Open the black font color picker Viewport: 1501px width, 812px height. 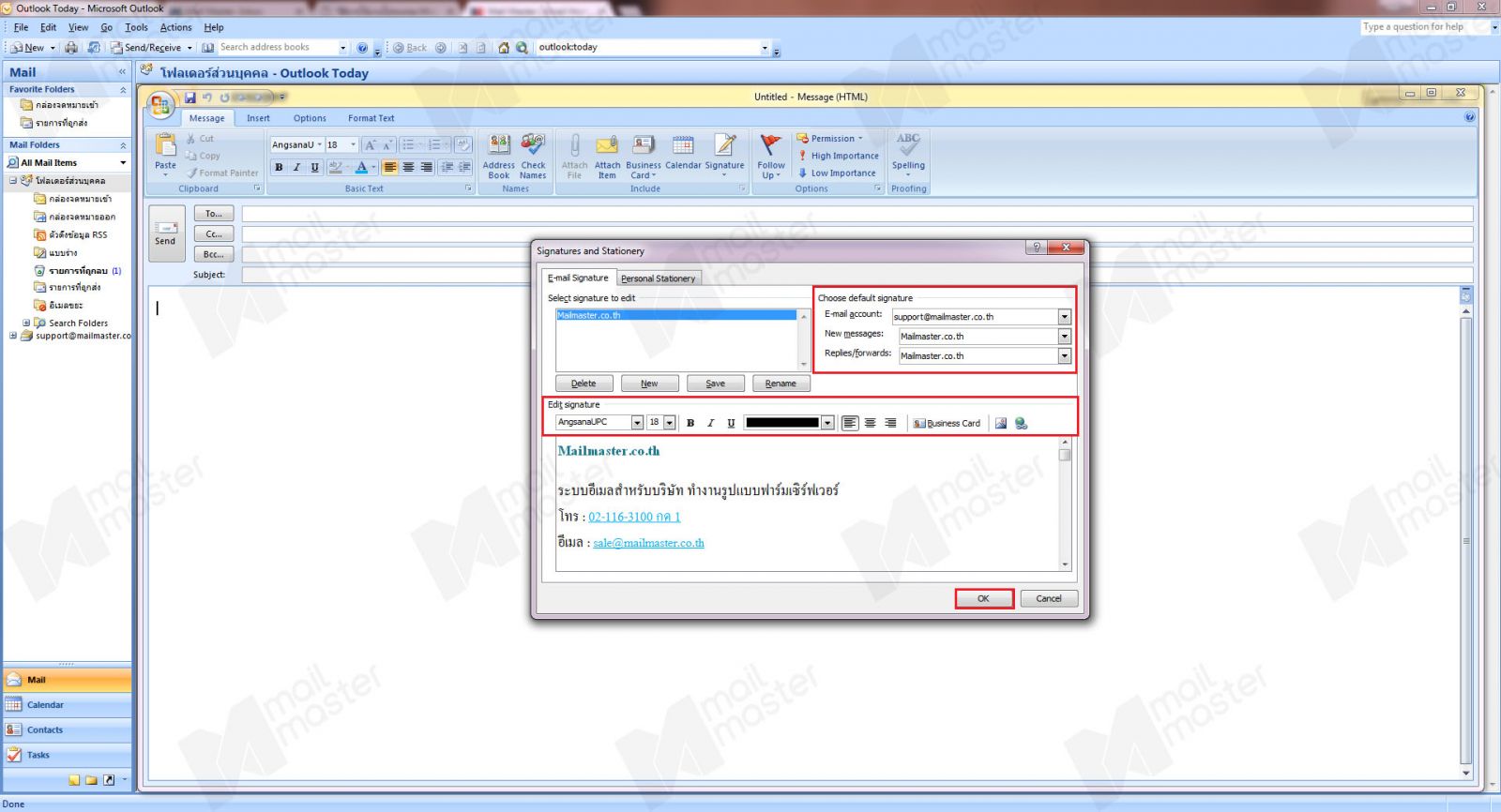[x=827, y=423]
